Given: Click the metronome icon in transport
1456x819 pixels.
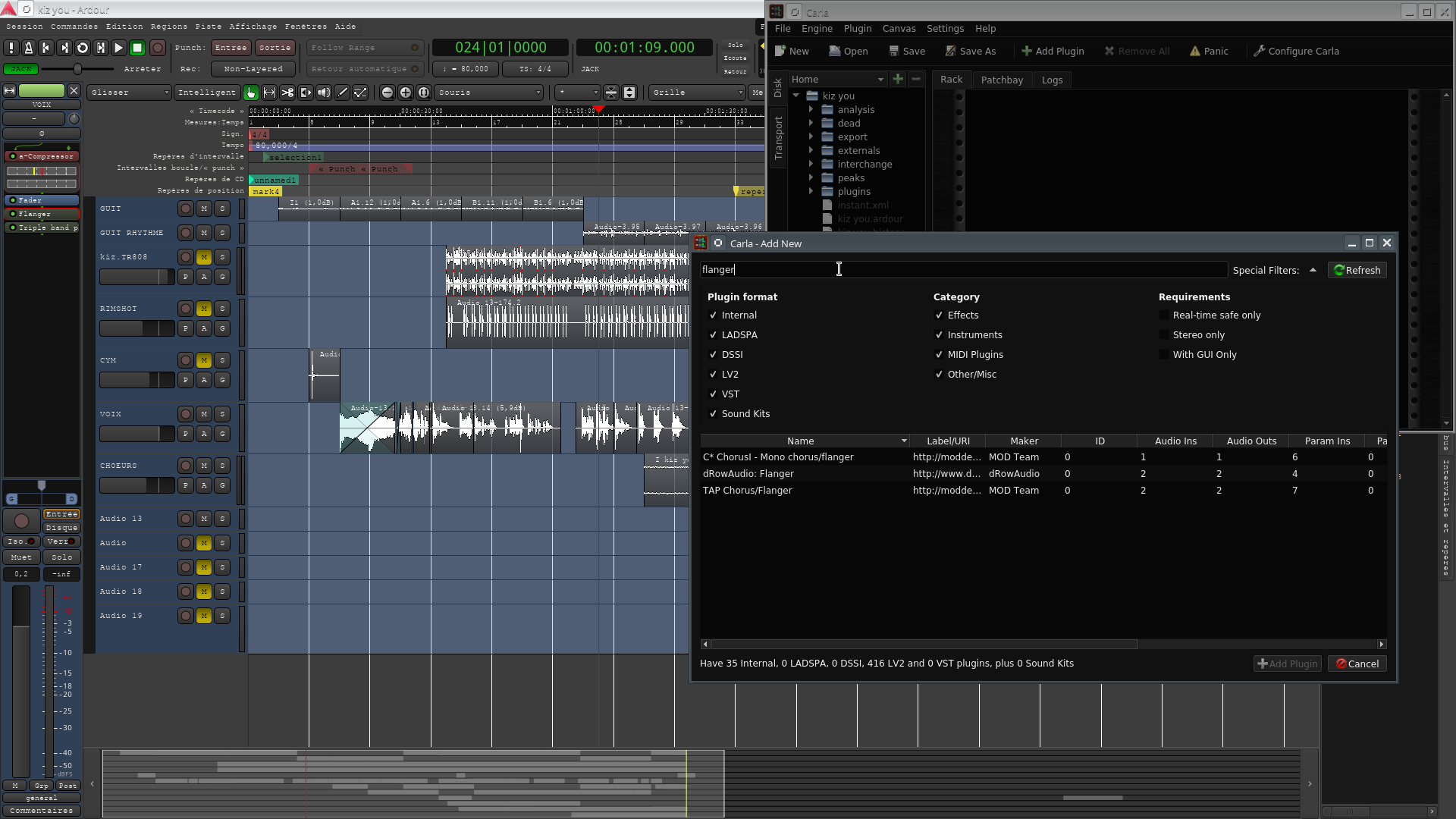Looking at the screenshot, I should coord(29,48).
